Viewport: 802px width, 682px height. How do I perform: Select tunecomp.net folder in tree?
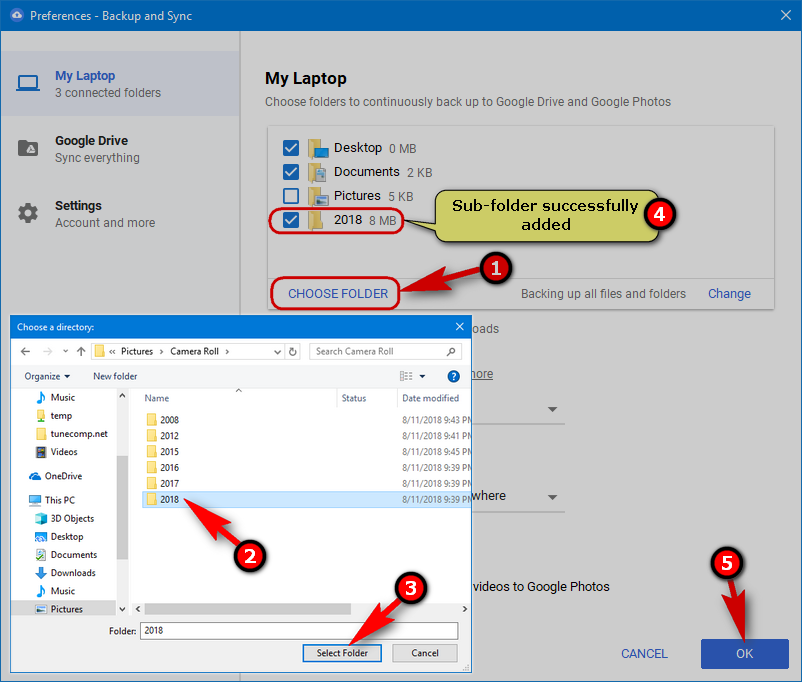(x=72, y=434)
